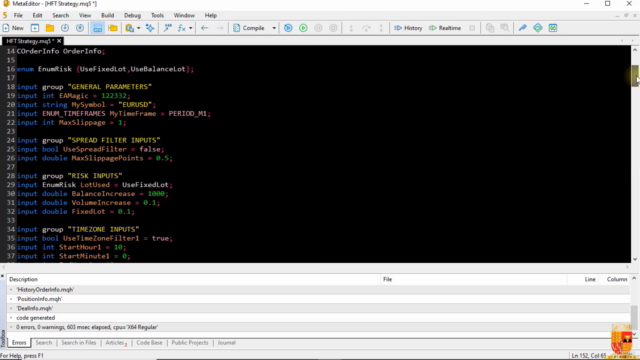Start debugging on real data icon

click(x=288, y=28)
